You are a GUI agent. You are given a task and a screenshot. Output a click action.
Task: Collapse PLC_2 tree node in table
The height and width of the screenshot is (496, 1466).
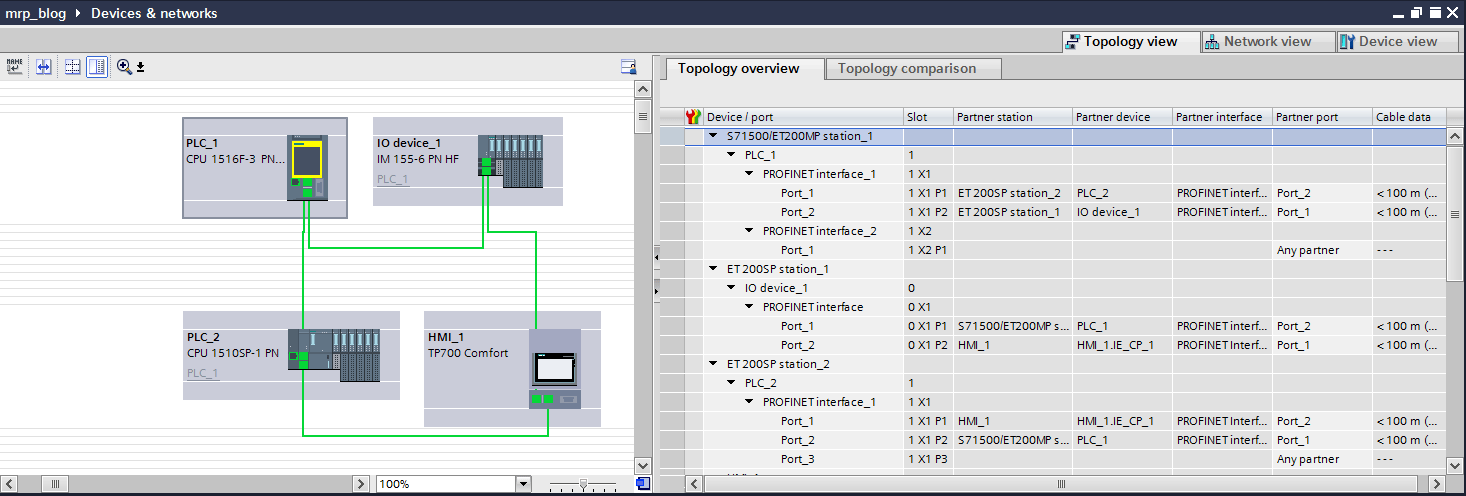[732, 383]
